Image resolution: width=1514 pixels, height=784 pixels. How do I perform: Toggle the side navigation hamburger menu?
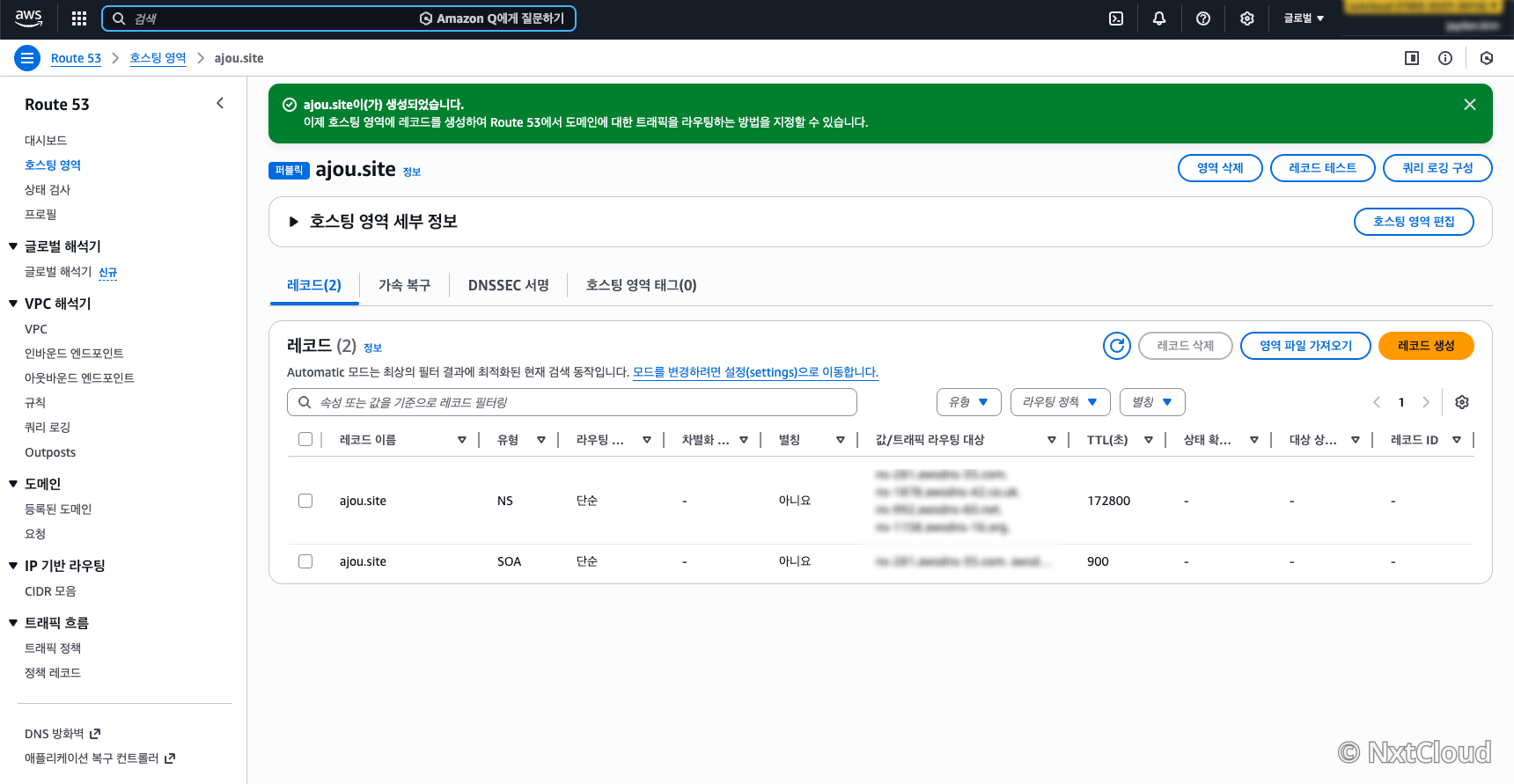point(27,58)
